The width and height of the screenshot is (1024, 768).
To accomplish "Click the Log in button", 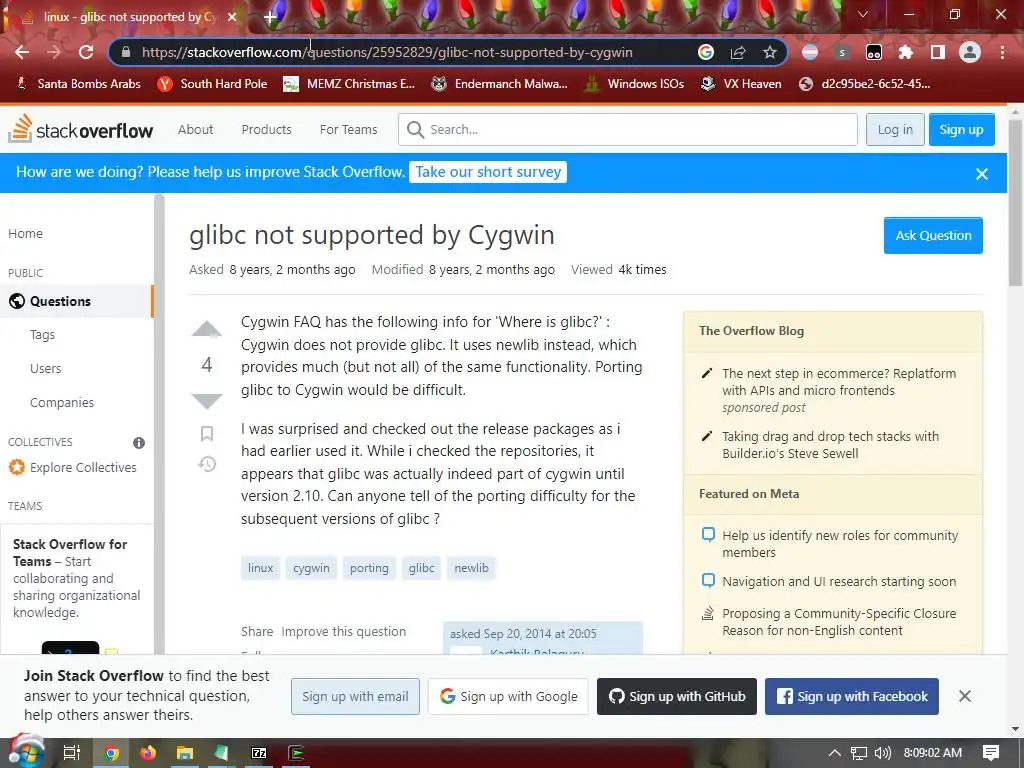I will tap(895, 129).
